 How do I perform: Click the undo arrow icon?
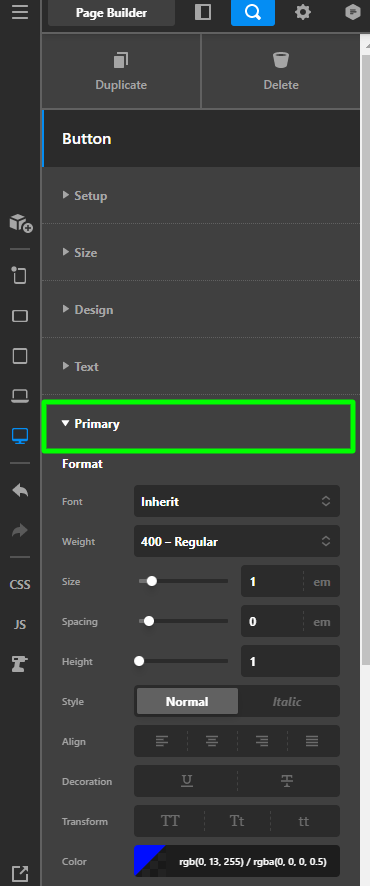pos(20,490)
